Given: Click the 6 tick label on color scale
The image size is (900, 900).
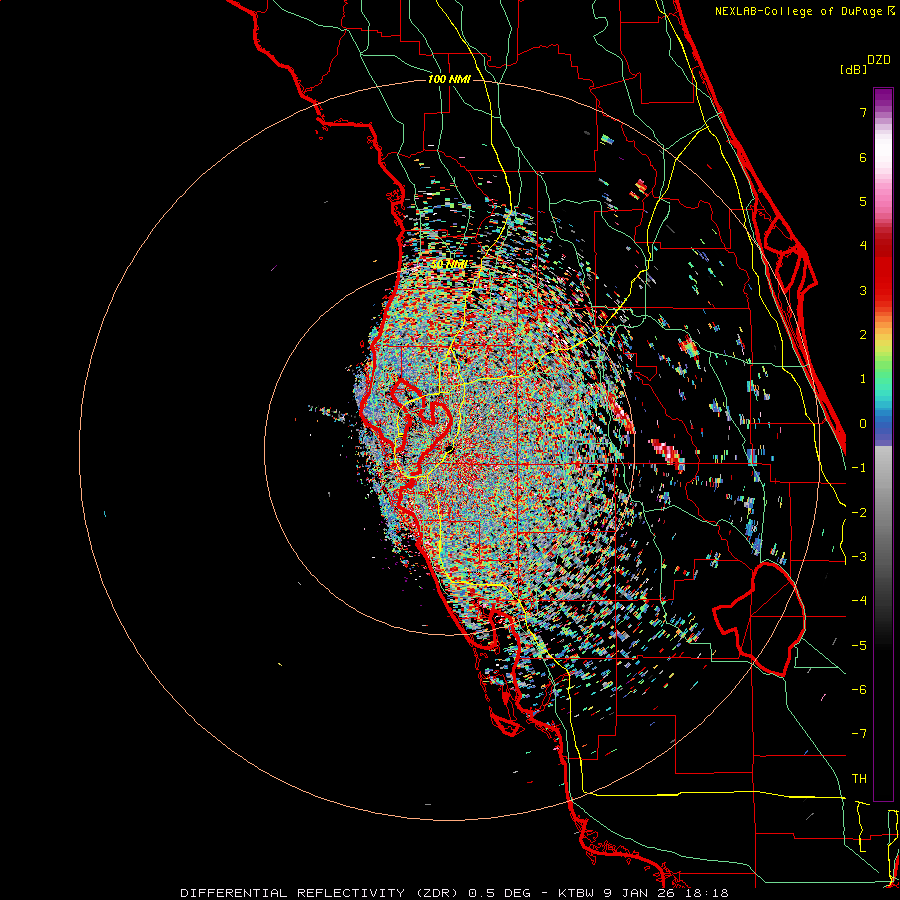Looking at the screenshot, I should coord(863,157).
